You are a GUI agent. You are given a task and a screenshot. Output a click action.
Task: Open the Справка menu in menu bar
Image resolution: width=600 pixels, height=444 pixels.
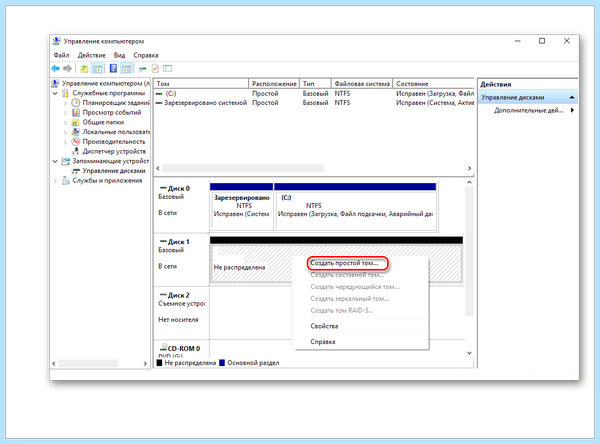(x=146, y=55)
